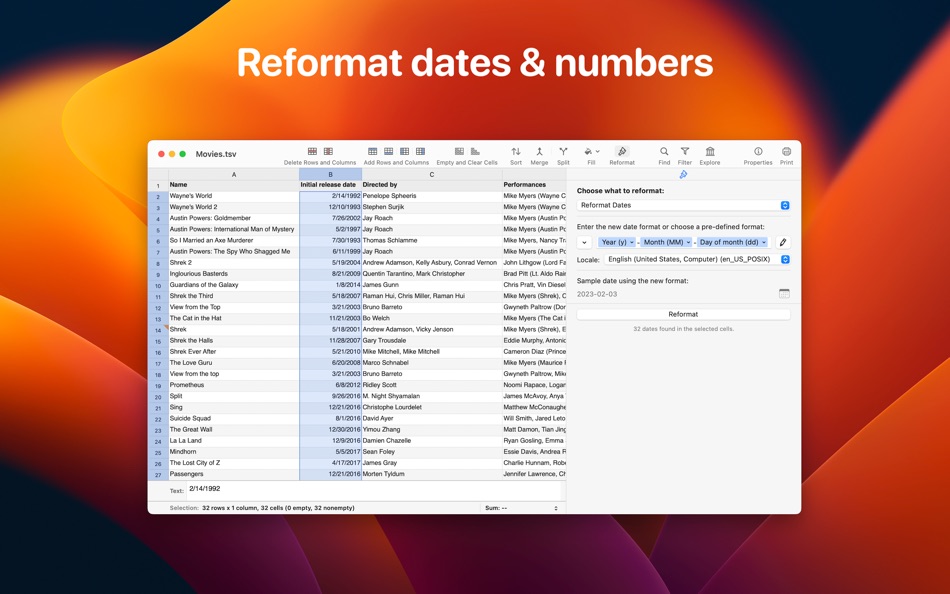Click the date cell 7/26/2002
Image resolution: width=950 pixels, height=594 pixels.
330,218
